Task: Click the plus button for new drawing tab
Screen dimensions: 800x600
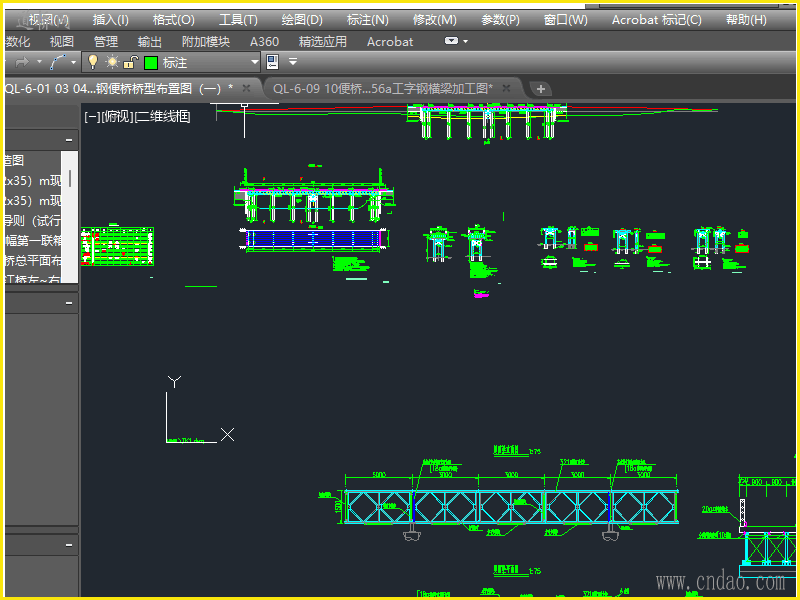Action: coord(541,89)
